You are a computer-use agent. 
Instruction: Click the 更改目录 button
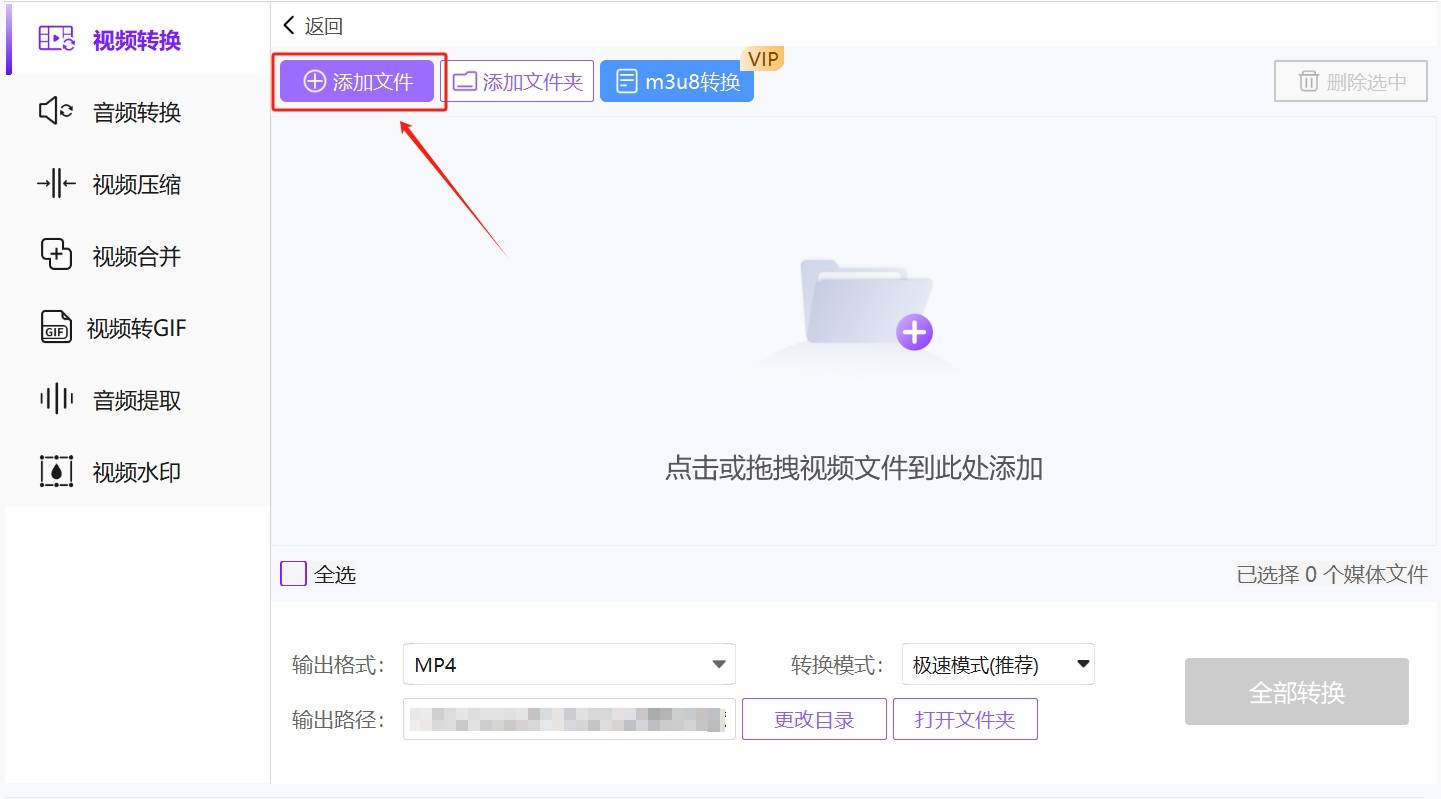click(x=814, y=720)
